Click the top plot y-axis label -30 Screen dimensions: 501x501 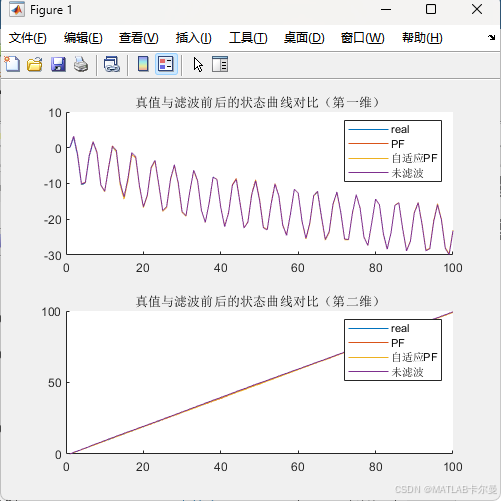pos(53,256)
